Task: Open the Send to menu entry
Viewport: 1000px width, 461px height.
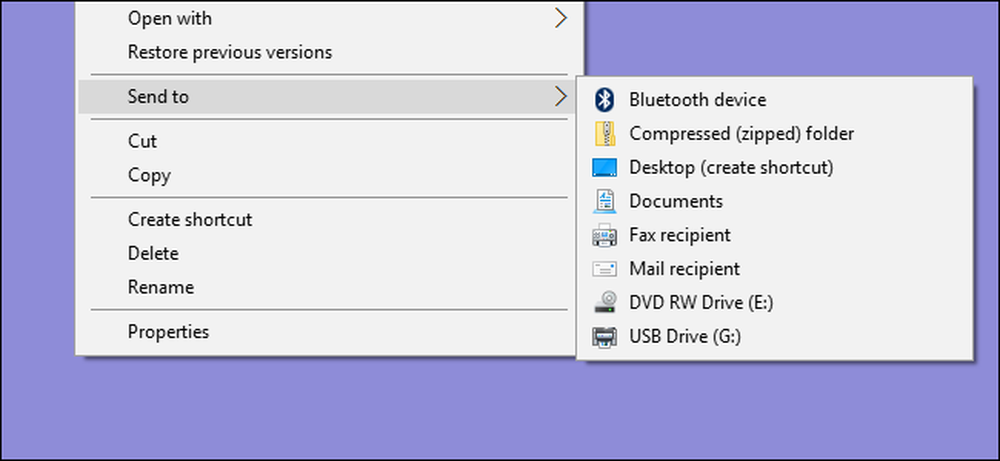Action: click(x=327, y=97)
